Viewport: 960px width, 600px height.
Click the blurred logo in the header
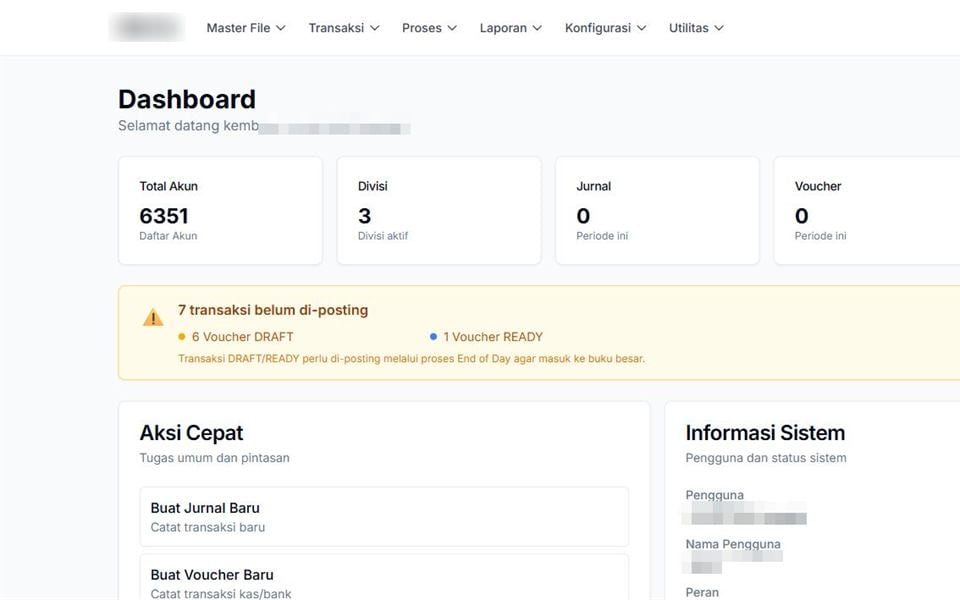click(146, 28)
